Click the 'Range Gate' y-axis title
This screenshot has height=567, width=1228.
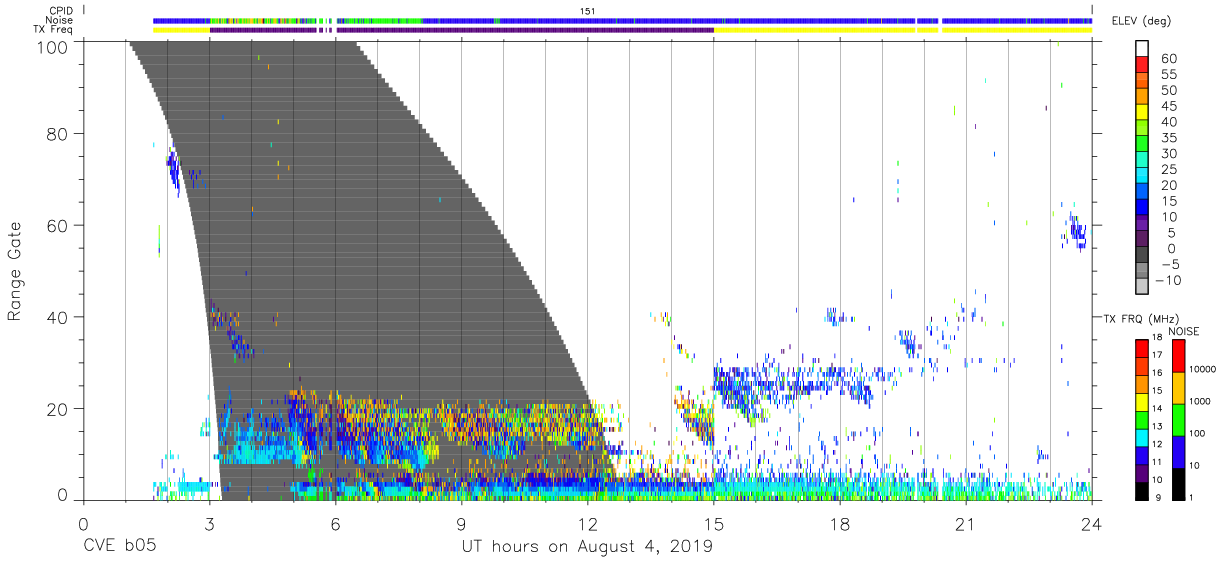coord(15,272)
